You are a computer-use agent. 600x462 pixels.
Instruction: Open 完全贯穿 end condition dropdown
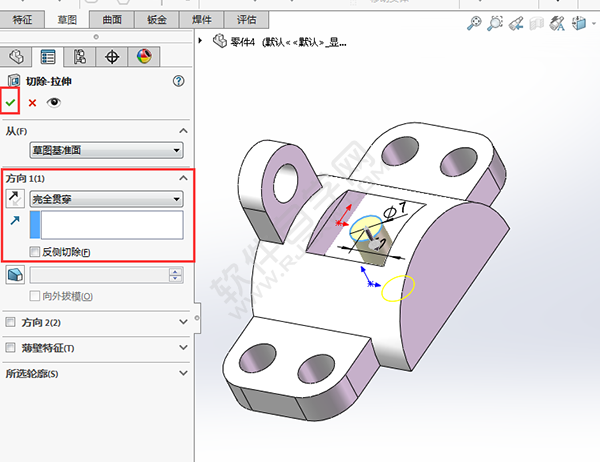tap(106, 199)
